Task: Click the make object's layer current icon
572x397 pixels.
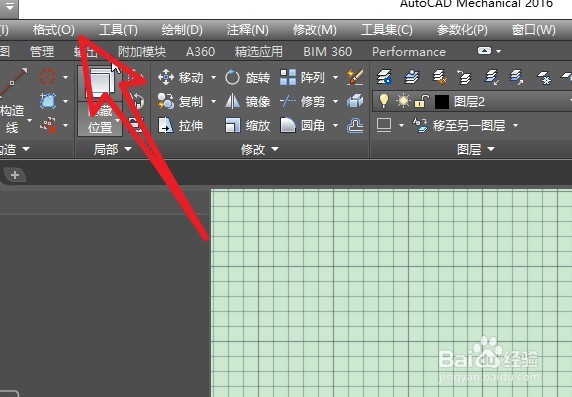Action: pos(412,77)
